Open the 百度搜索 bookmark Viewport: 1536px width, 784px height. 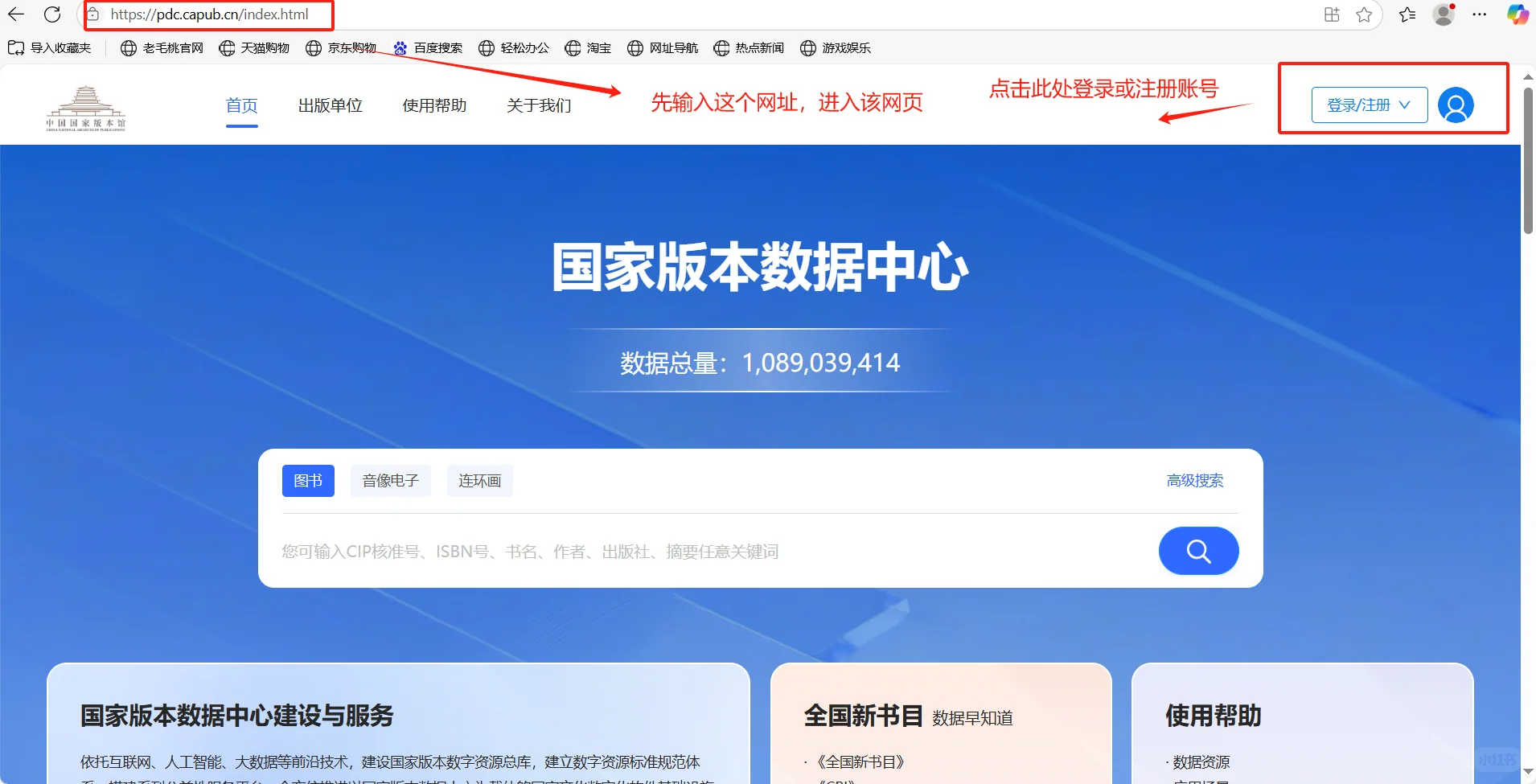(427, 48)
